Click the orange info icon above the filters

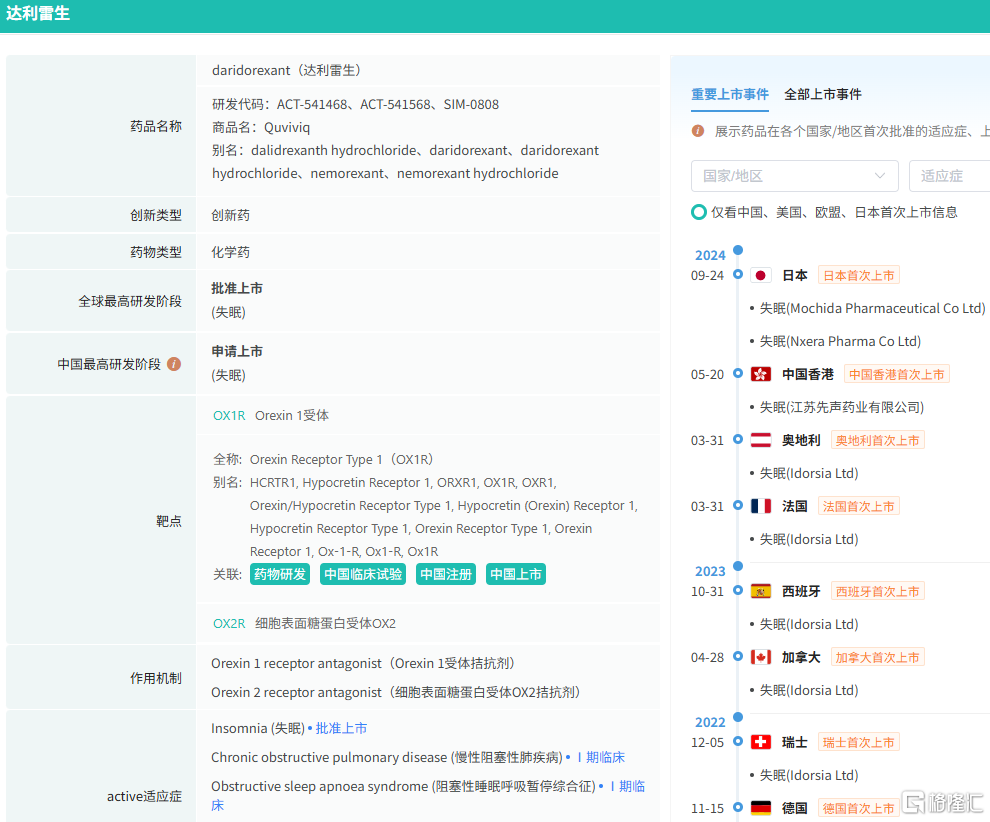click(698, 131)
